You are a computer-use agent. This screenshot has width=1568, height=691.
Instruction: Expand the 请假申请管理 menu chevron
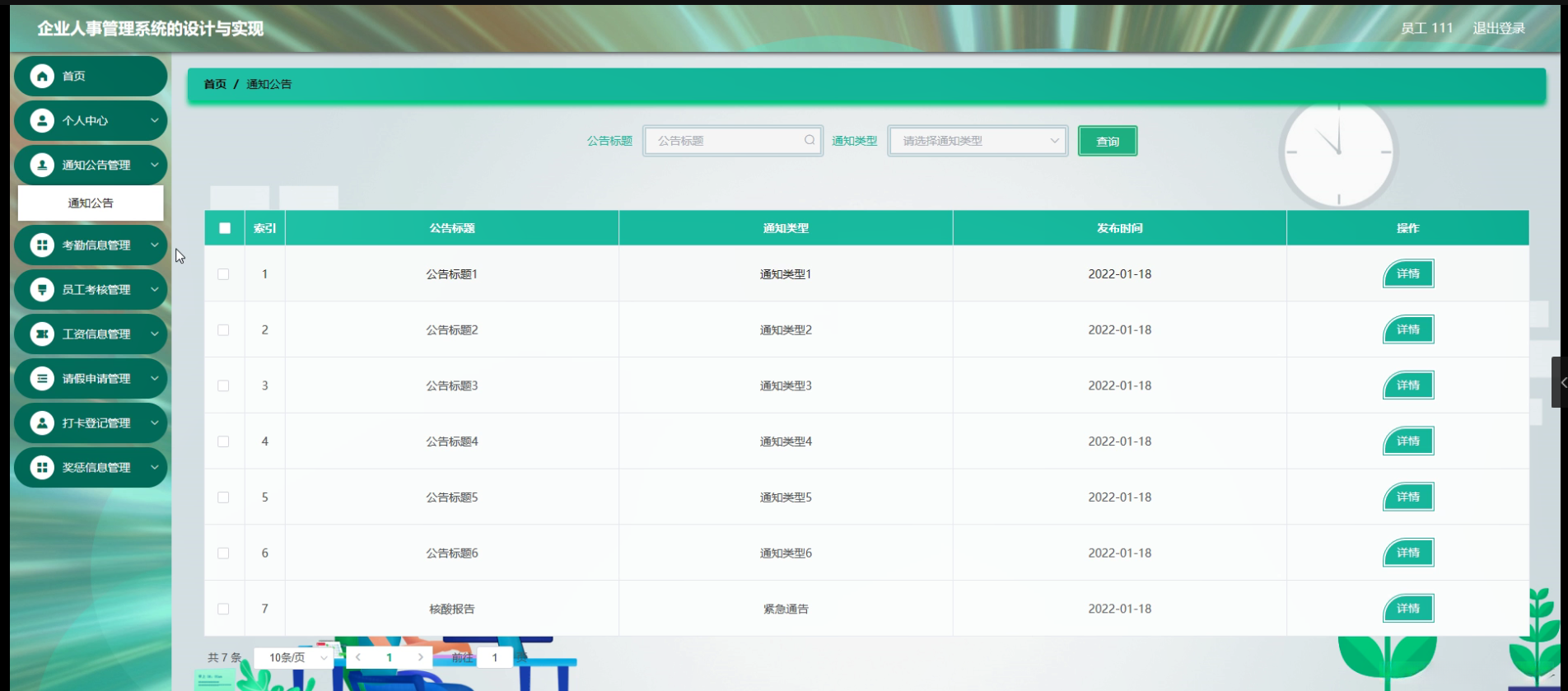click(154, 378)
